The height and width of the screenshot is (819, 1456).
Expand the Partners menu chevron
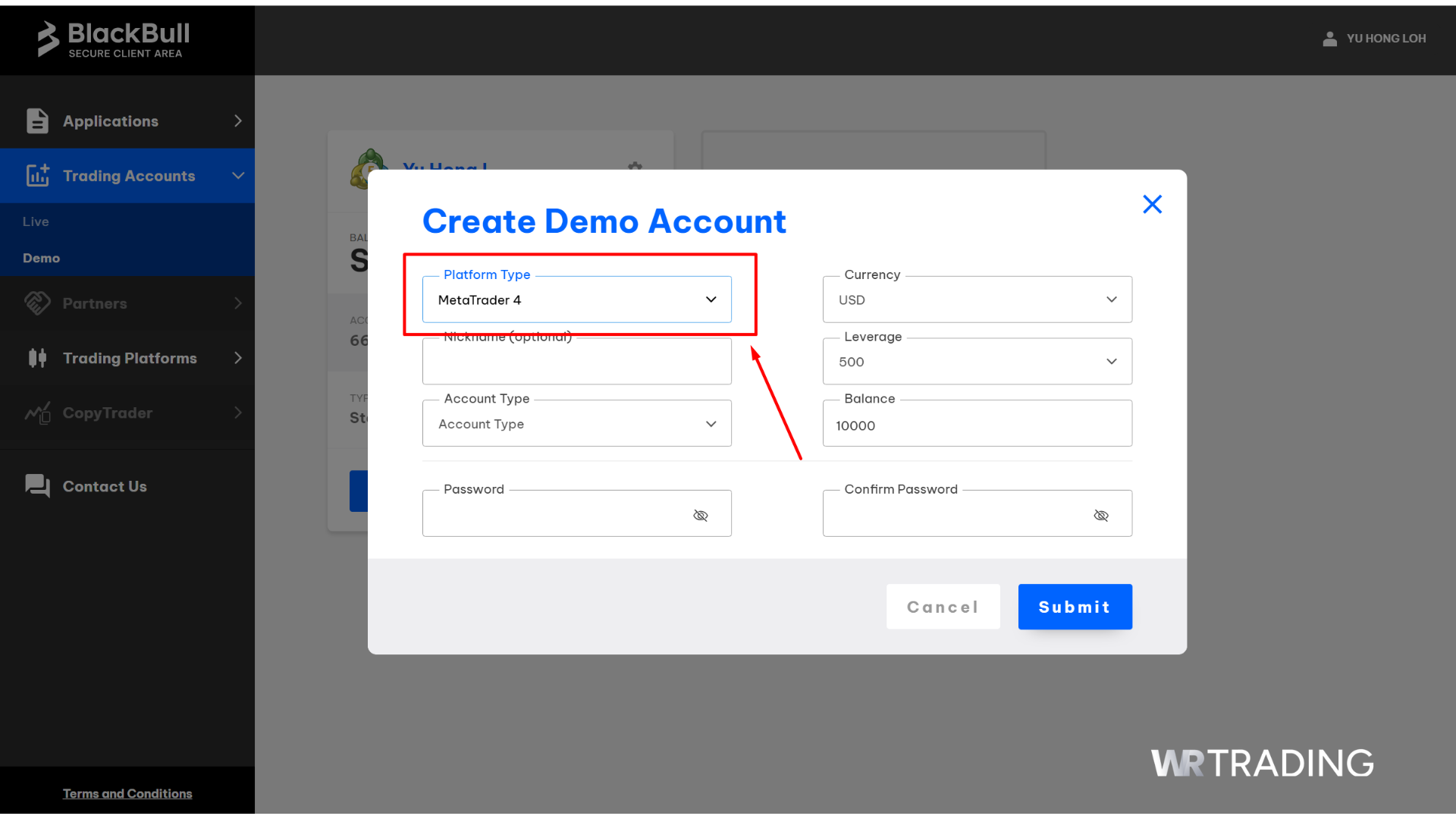[238, 303]
